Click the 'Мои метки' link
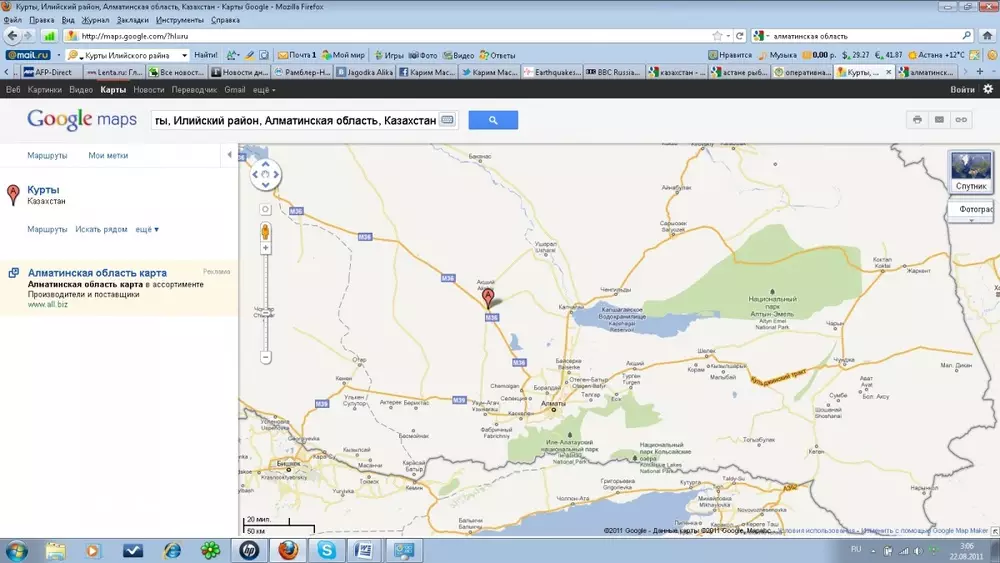Image resolution: width=1000 pixels, height=563 pixels. pos(108,156)
